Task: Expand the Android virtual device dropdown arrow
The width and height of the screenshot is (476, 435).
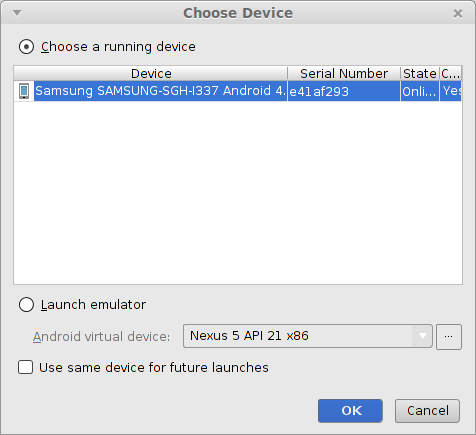Action: (x=422, y=336)
